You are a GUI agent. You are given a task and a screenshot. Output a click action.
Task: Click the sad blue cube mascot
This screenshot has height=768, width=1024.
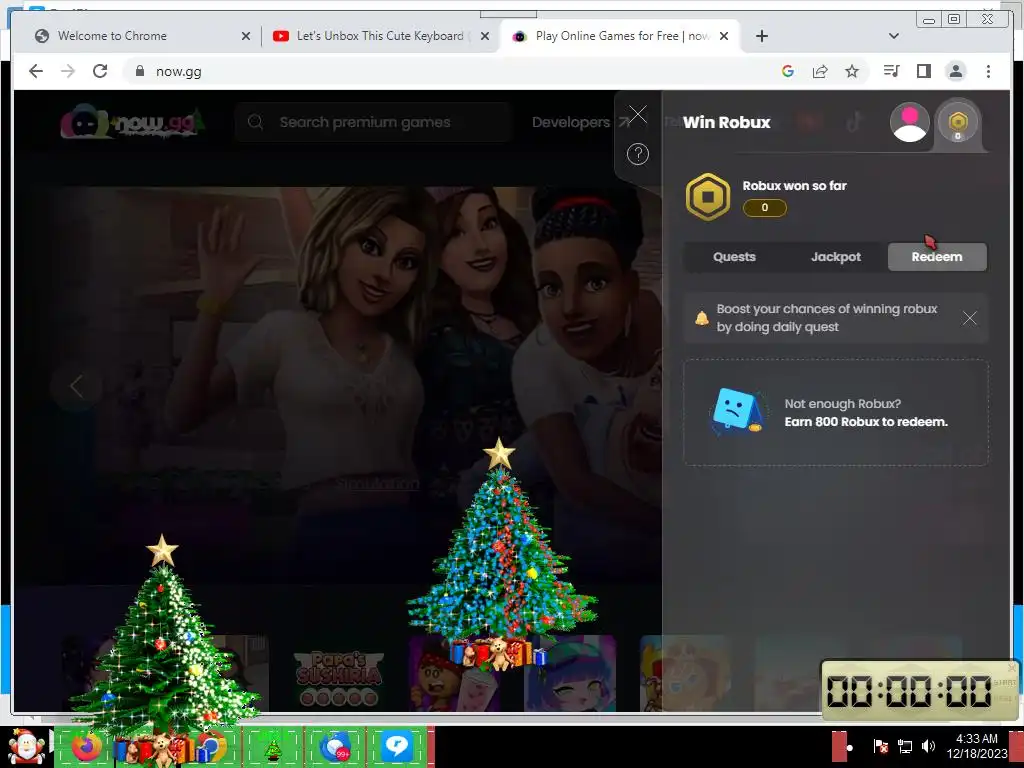[737, 411]
